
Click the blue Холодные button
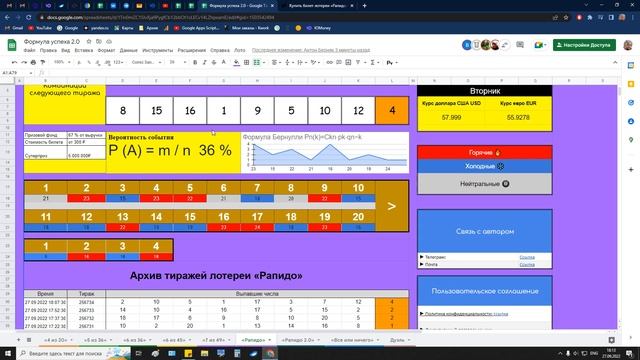coord(484,166)
